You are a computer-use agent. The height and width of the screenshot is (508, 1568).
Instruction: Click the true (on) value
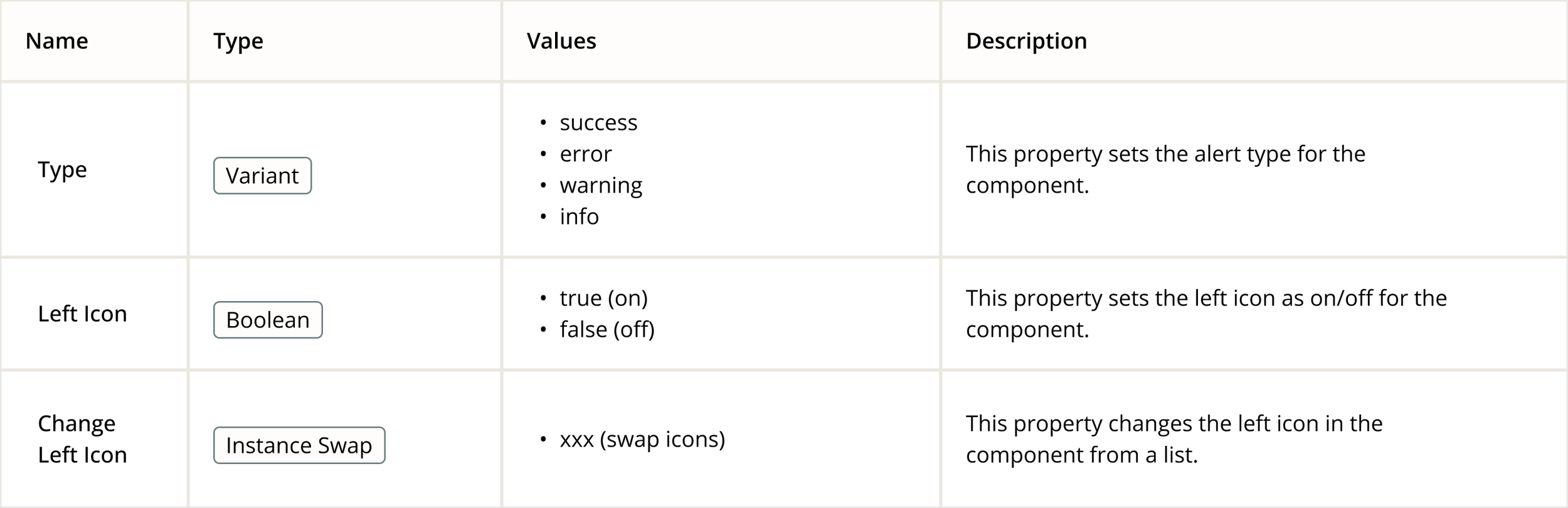(x=603, y=298)
